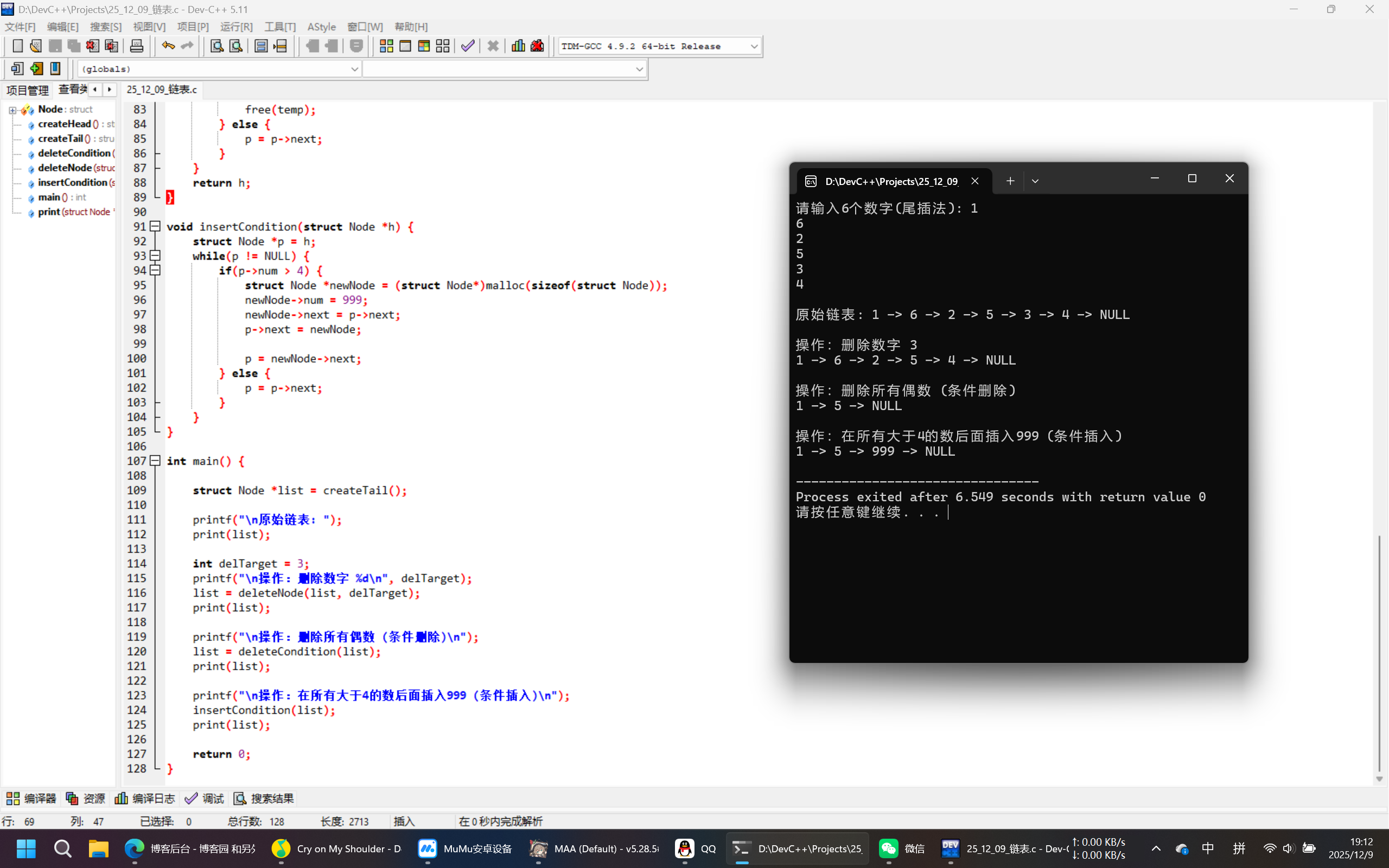Click the Undo arrow icon
The width and height of the screenshot is (1389, 868).
point(168,46)
